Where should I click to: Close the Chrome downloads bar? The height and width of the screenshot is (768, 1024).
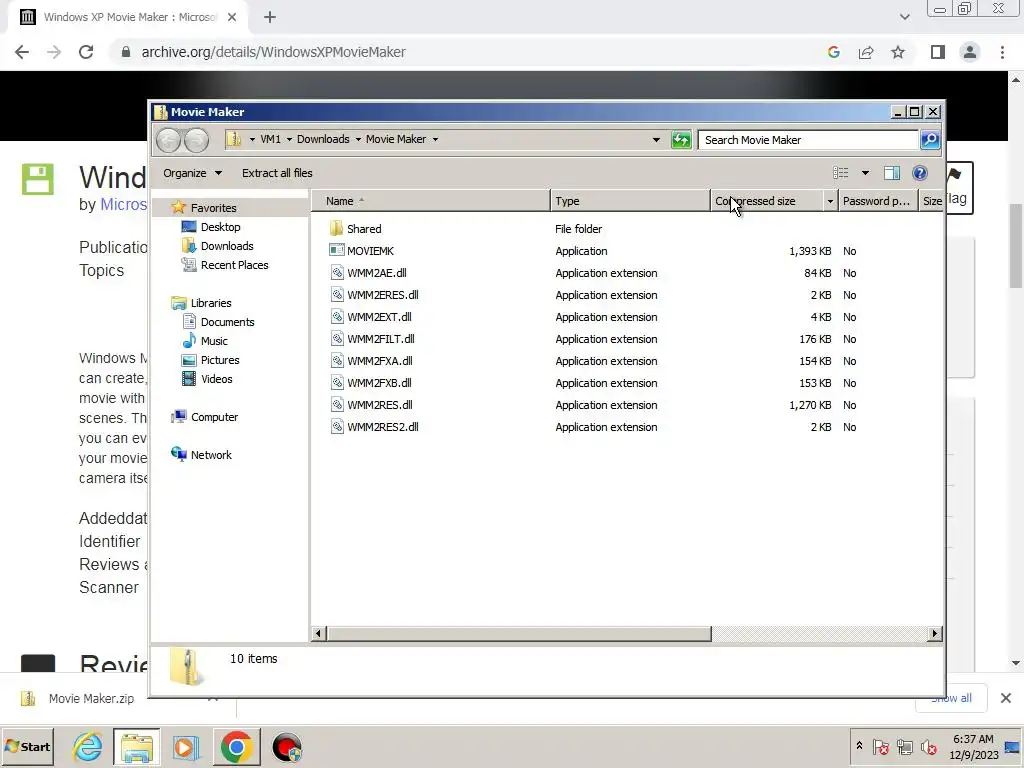click(x=1006, y=698)
